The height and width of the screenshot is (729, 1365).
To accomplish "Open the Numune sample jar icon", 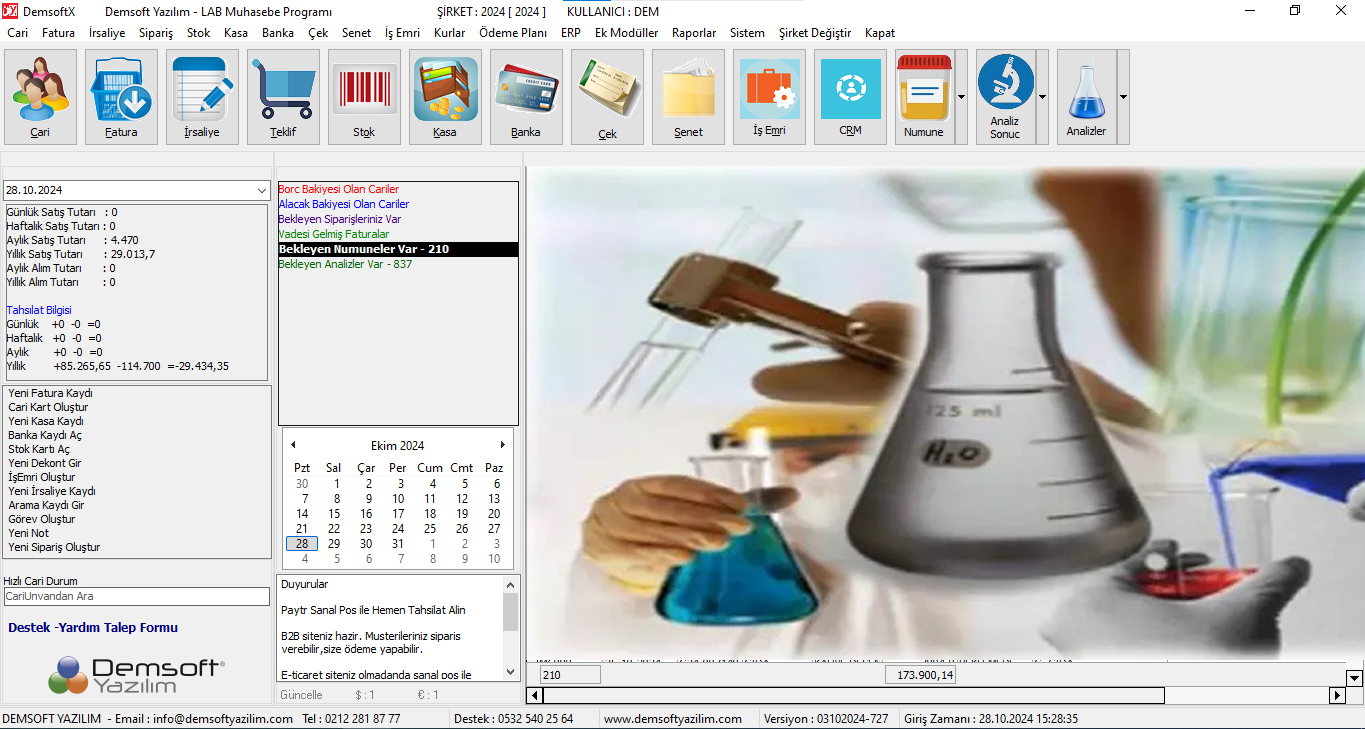I will click(924, 97).
